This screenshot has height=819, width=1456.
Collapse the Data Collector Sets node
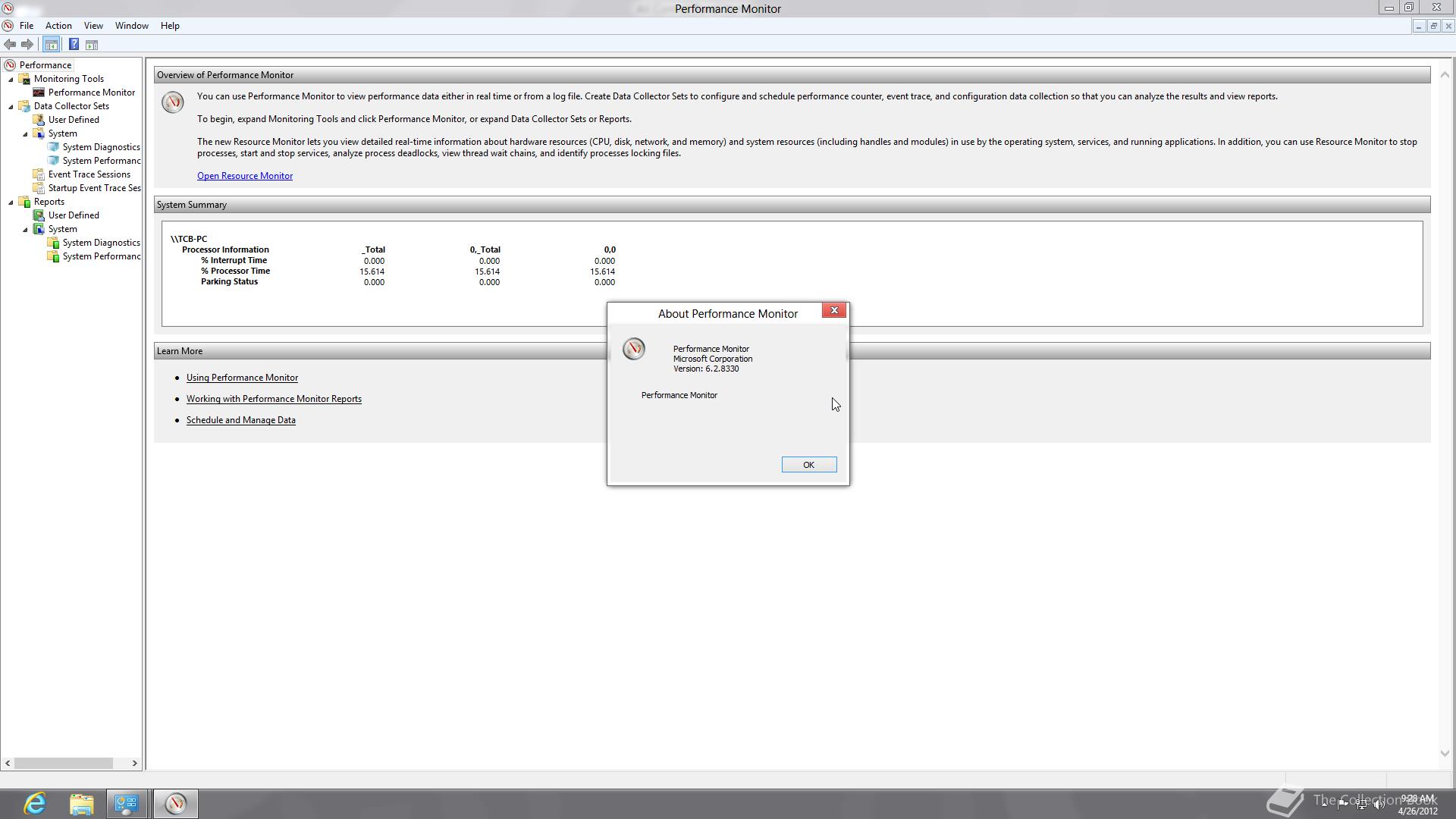[x=11, y=106]
